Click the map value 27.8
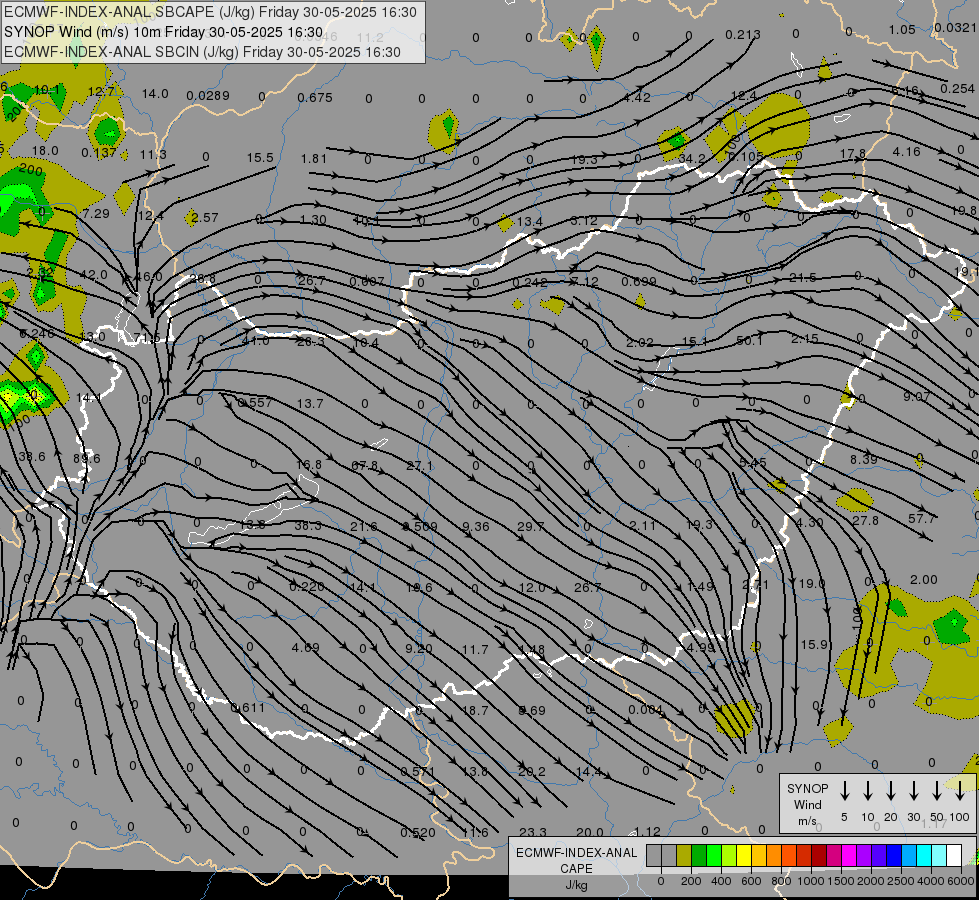The width and height of the screenshot is (979, 900). tap(865, 520)
